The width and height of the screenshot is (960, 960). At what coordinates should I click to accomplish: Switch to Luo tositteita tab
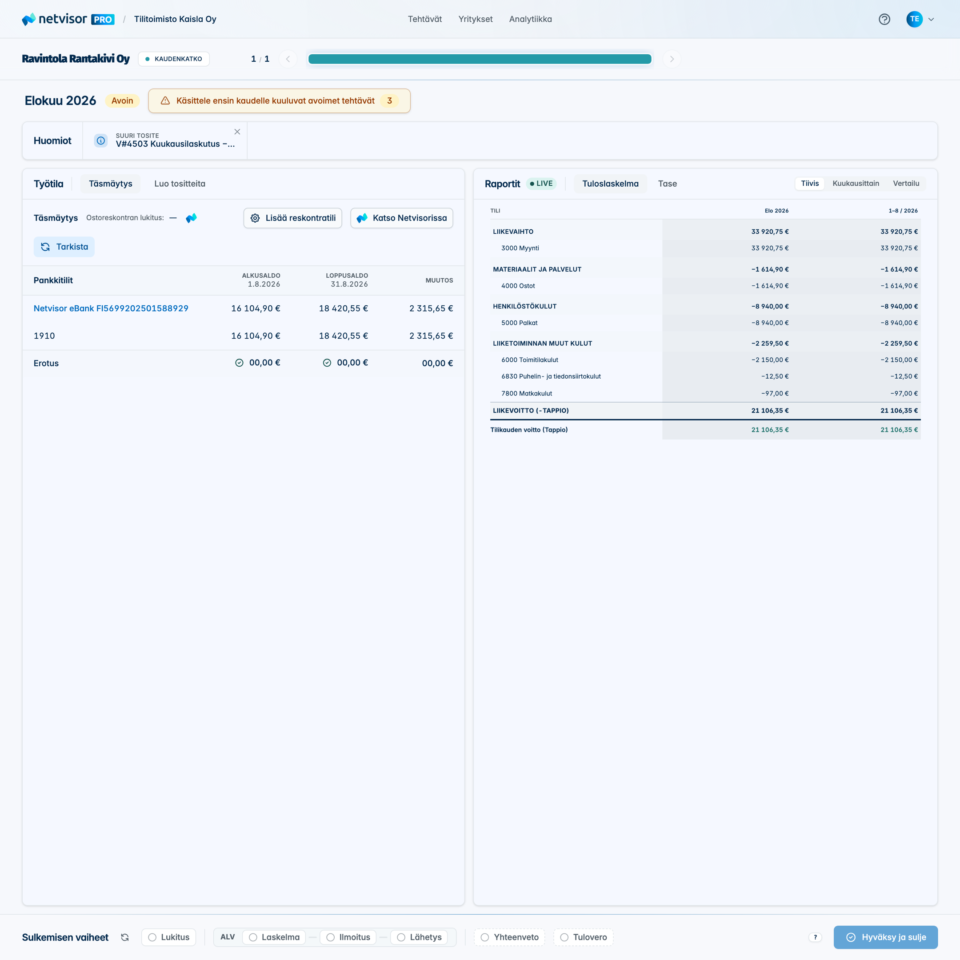click(179, 184)
